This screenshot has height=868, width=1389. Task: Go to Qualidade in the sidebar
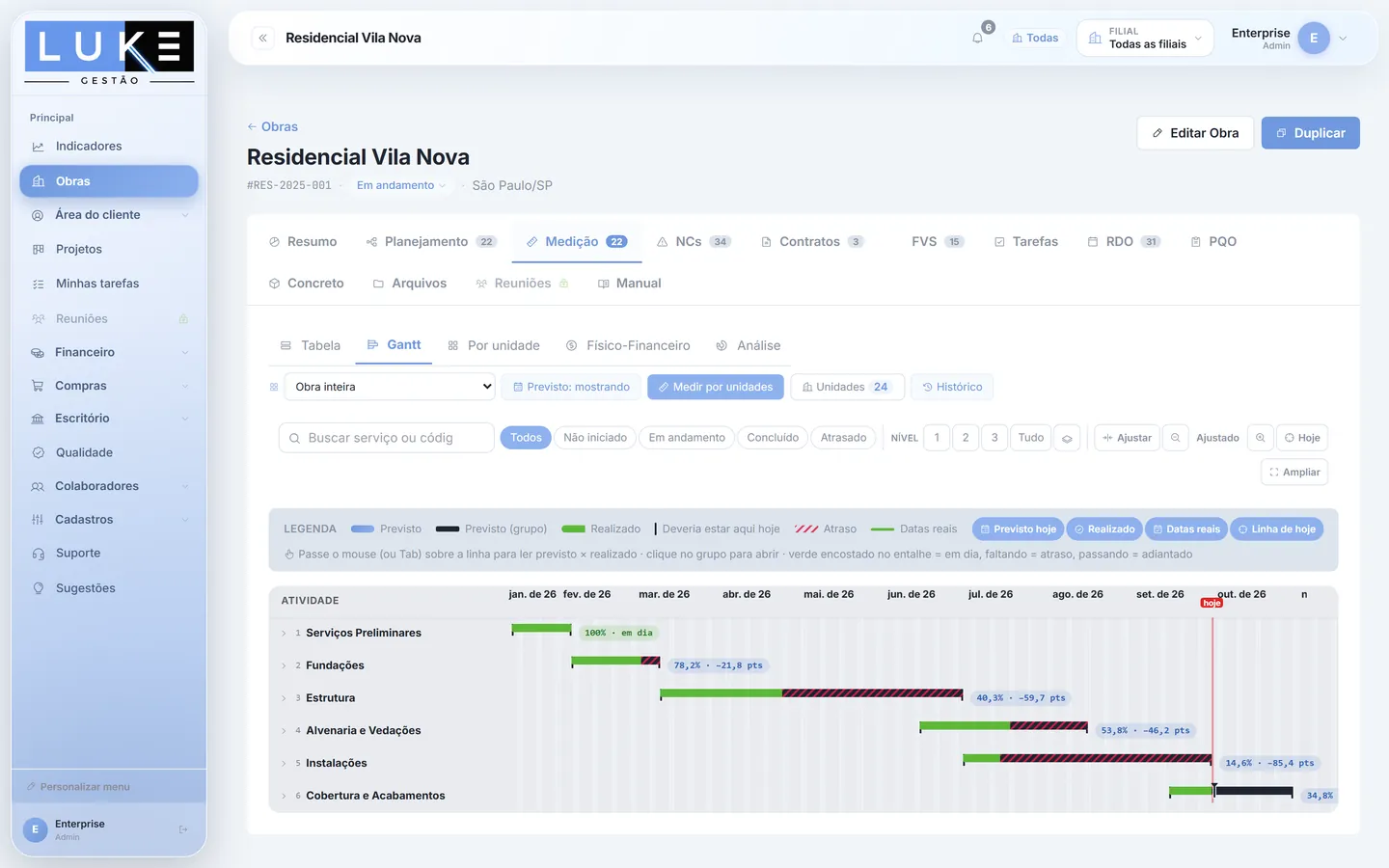pyautogui.click(x=109, y=452)
